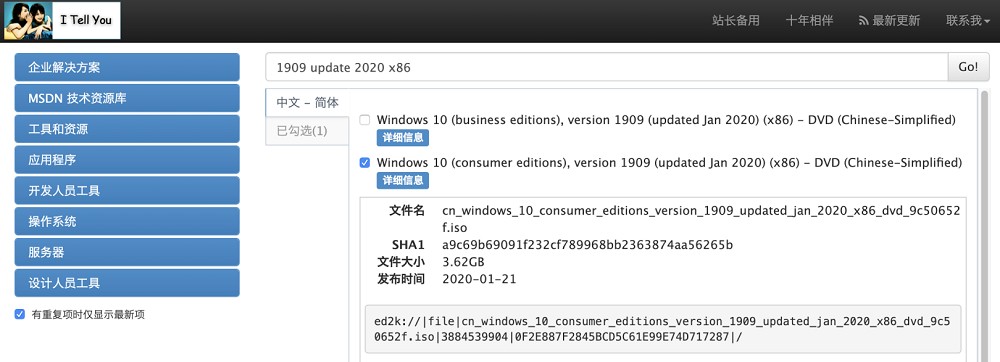Open 十年相伴 navigation link
The width and height of the screenshot is (1000, 362).
pyautogui.click(x=809, y=20)
